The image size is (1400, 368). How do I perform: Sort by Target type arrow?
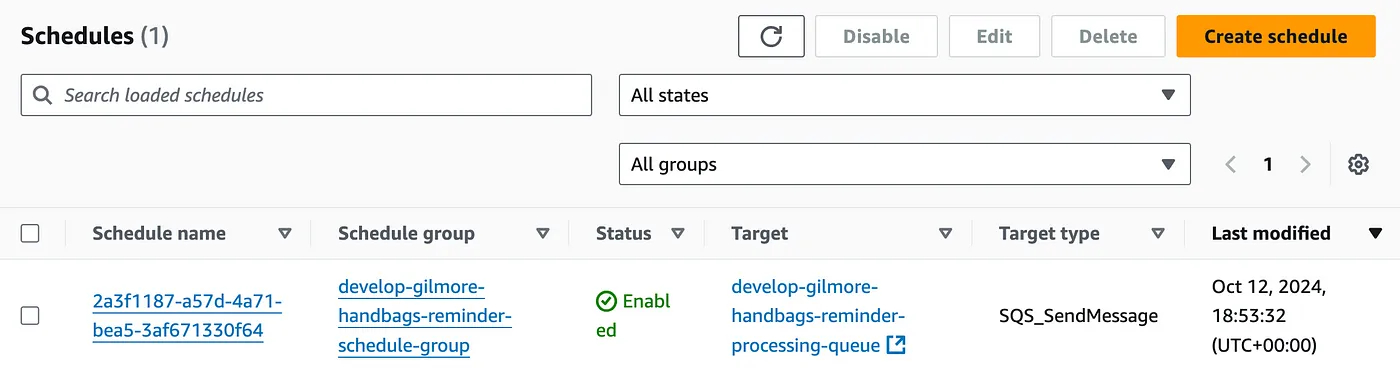pyautogui.click(x=1158, y=234)
